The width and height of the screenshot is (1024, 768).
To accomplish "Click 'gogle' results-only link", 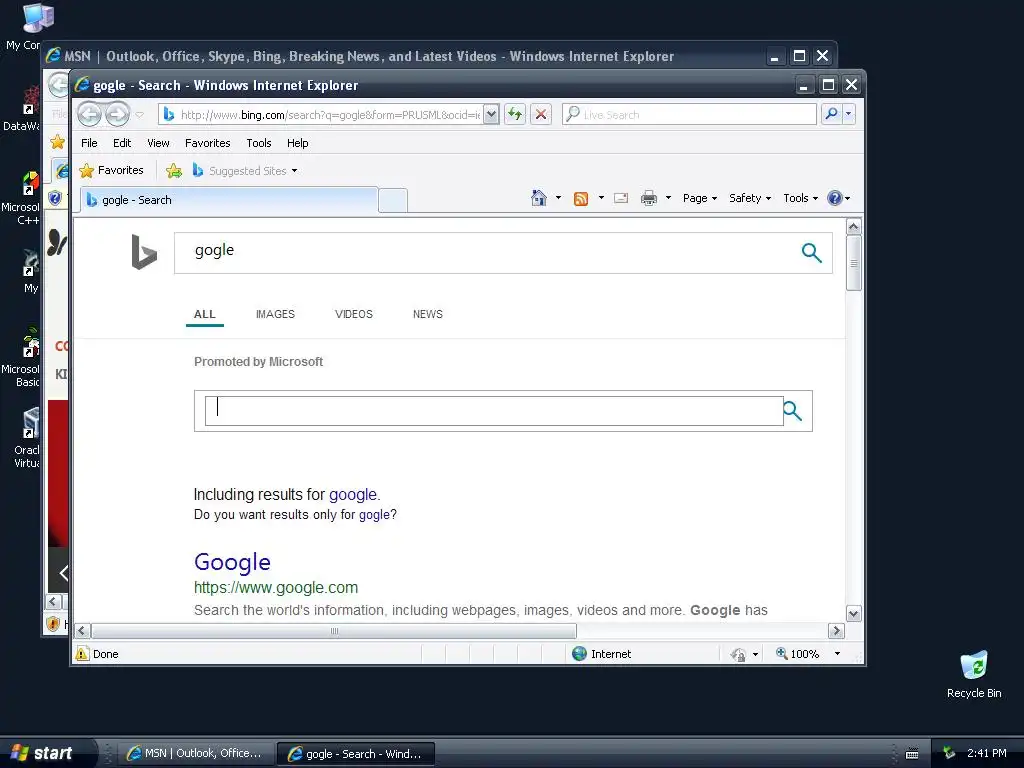I will 374,515.
